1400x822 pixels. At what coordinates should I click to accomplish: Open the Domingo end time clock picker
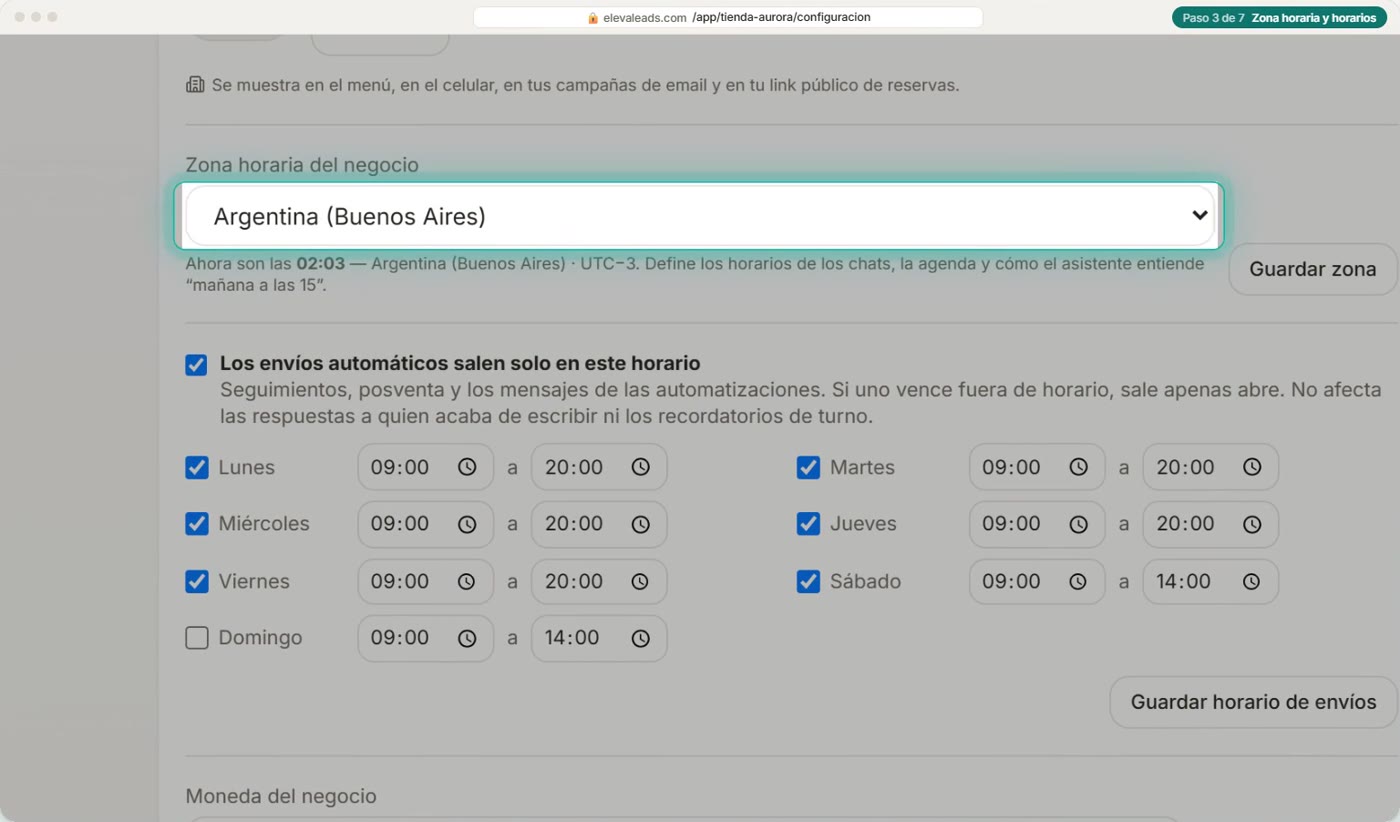[x=640, y=638]
